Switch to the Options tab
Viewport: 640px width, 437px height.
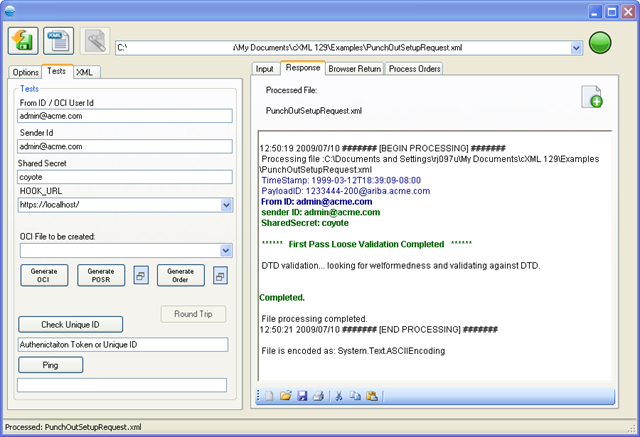25,72
